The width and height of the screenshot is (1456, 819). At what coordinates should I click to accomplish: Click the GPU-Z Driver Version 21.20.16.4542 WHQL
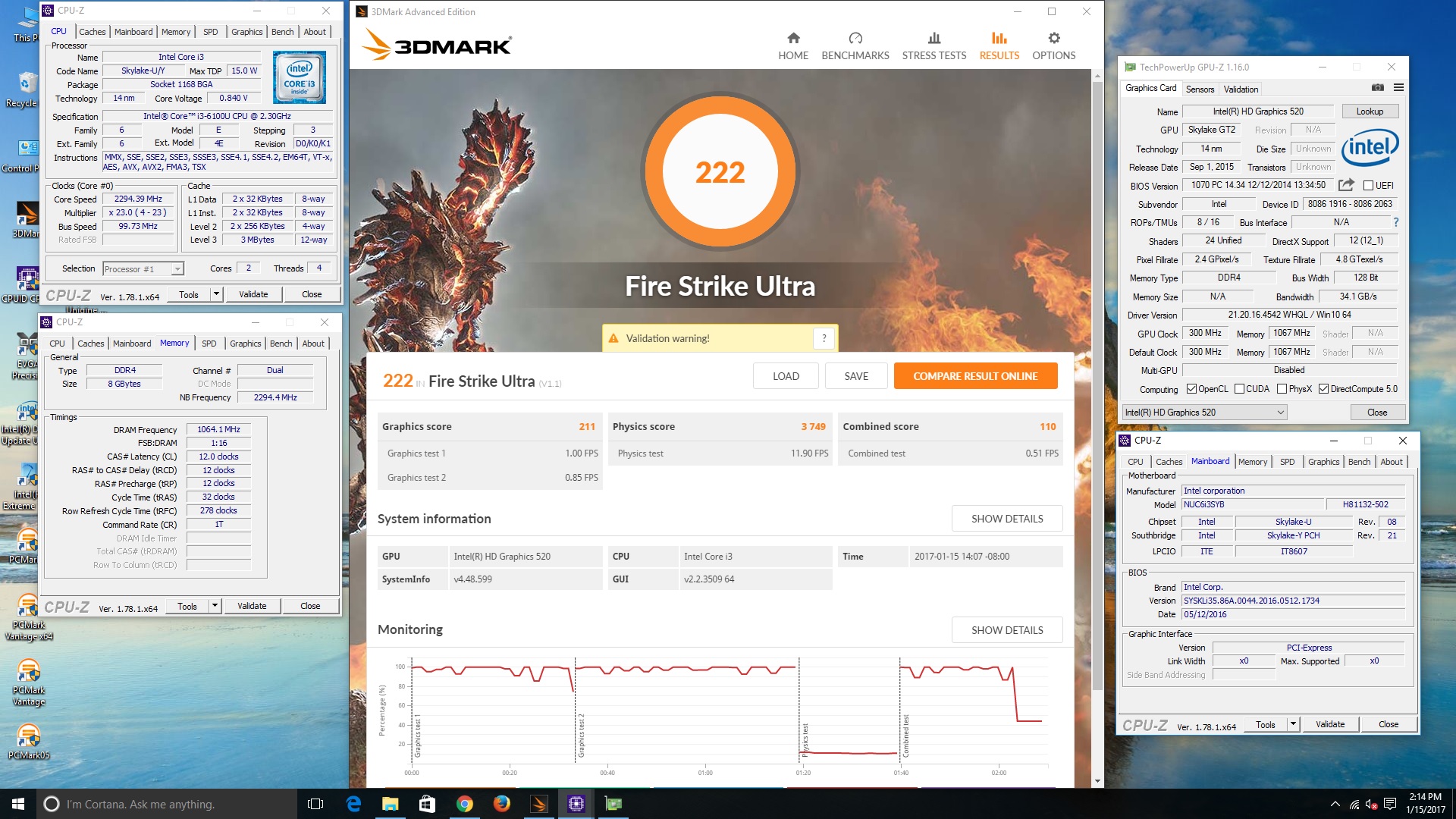pos(1289,315)
